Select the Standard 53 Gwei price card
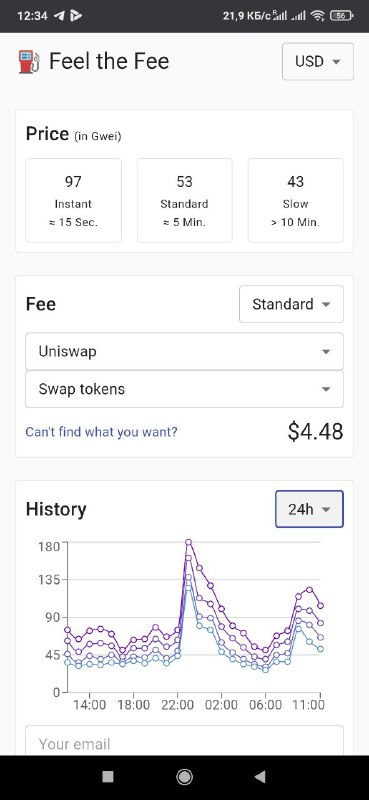This screenshot has width=369, height=800. pyautogui.click(x=184, y=200)
